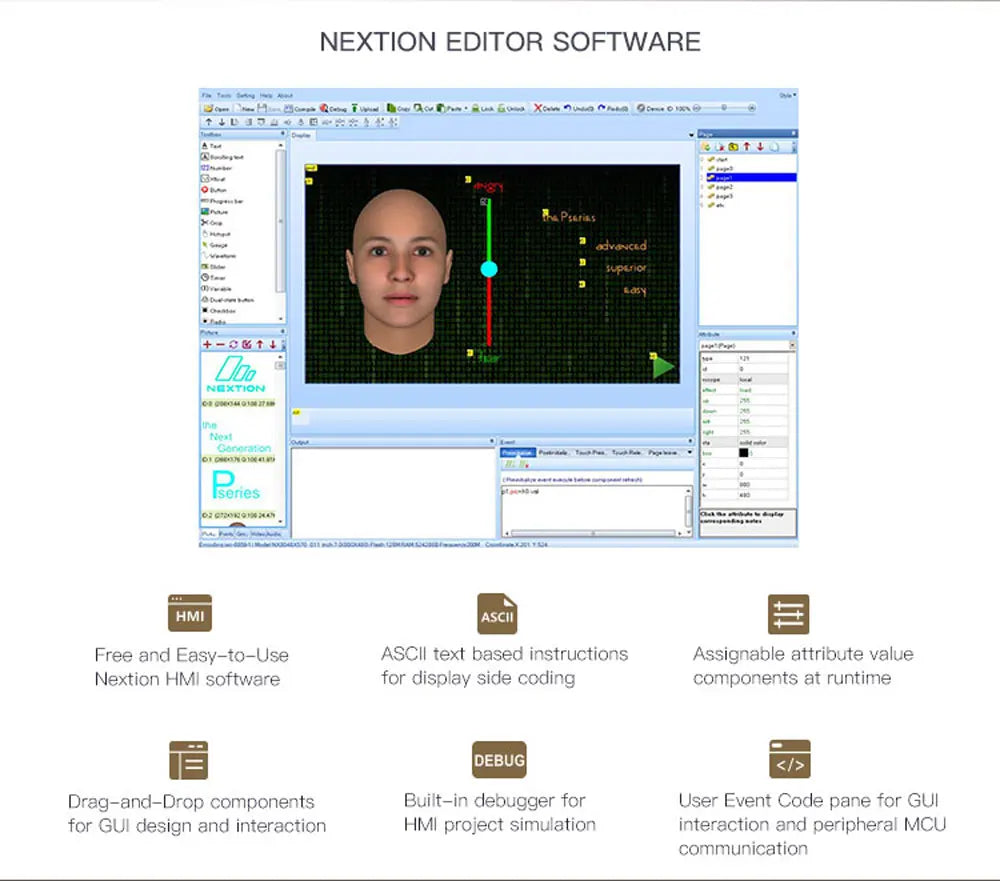Click the black background color swatch
The width and height of the screenshot is (1000, 881).
pyautogui.click(x=743, y=453)
